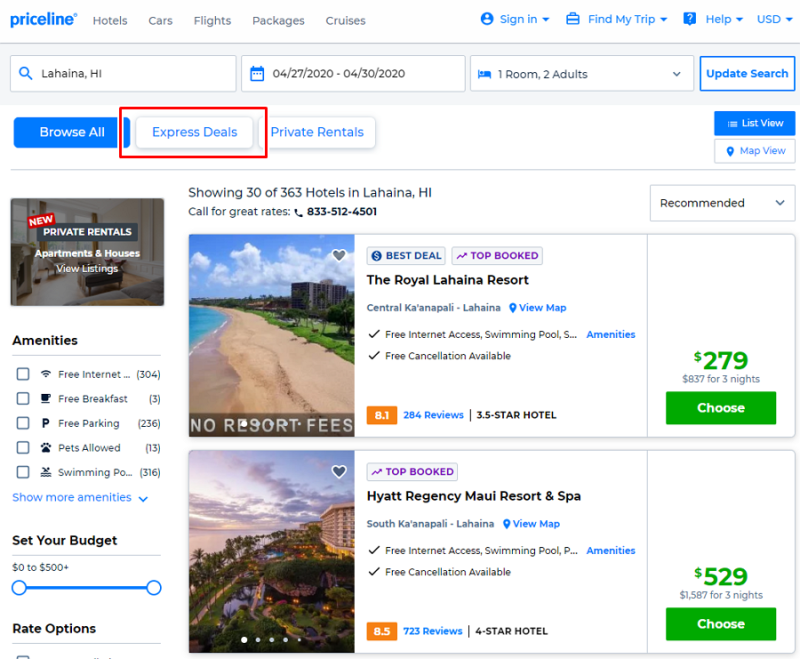Click the Free Parking P icon
The image size is (800, 659).
click(46, 423)
